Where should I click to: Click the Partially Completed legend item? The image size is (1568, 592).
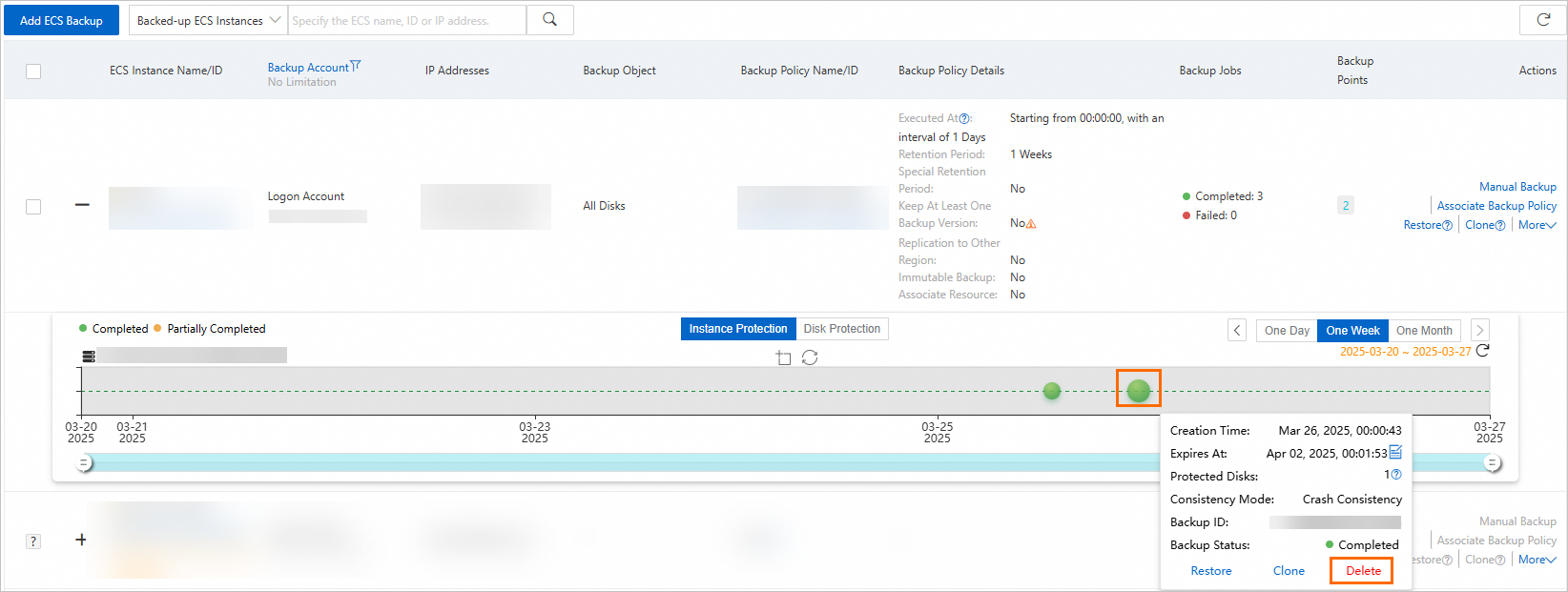(210, 329)
